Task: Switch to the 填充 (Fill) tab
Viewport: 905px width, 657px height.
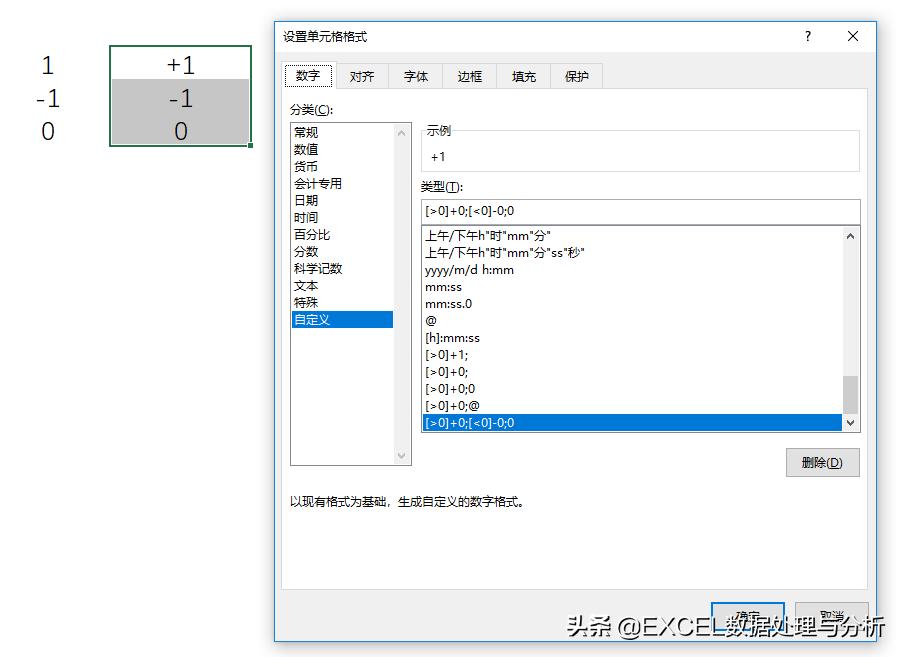Action: [524, 75]
